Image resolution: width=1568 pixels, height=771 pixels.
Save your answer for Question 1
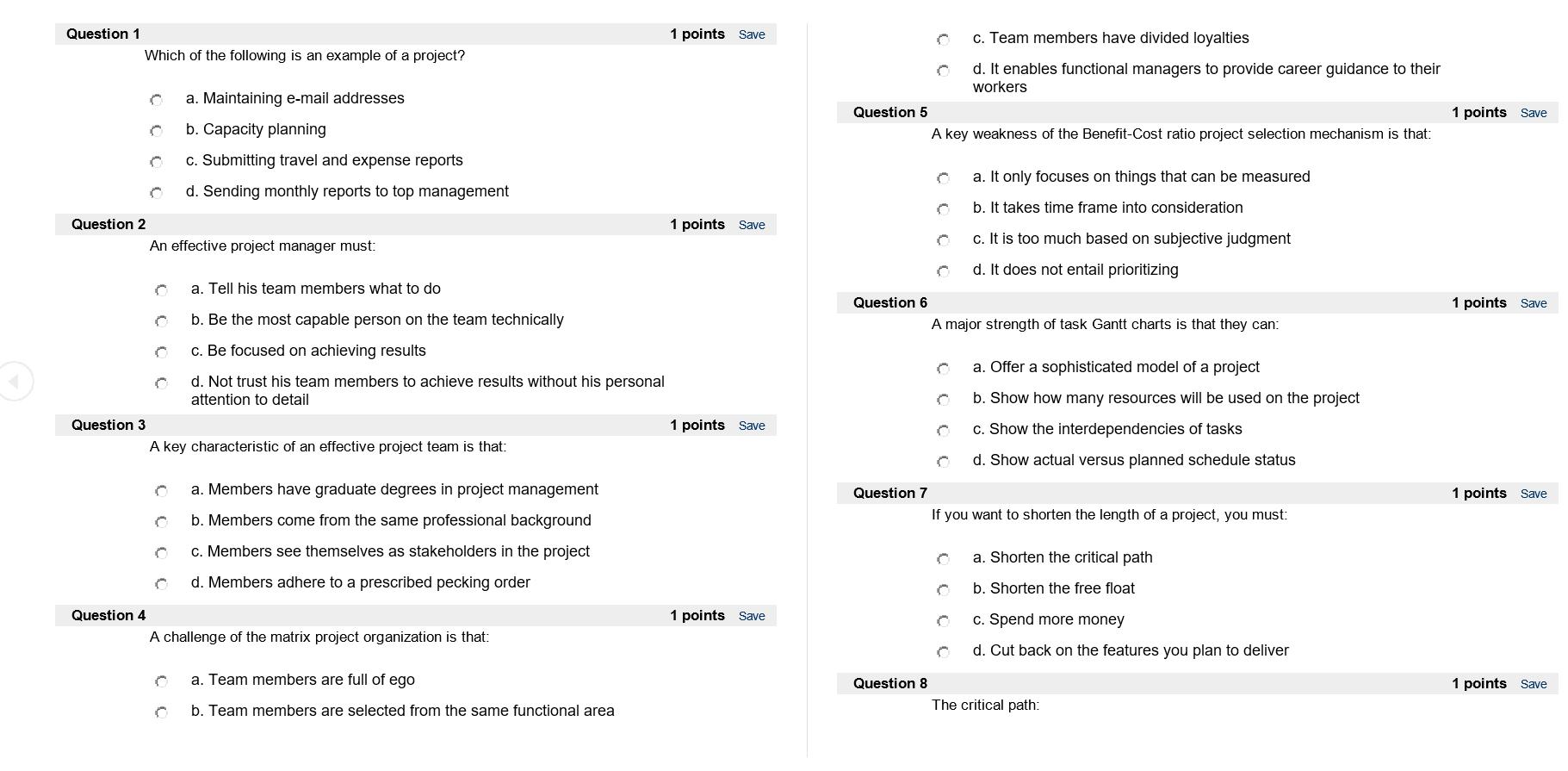pyautogui.click(x=751, y=34)
